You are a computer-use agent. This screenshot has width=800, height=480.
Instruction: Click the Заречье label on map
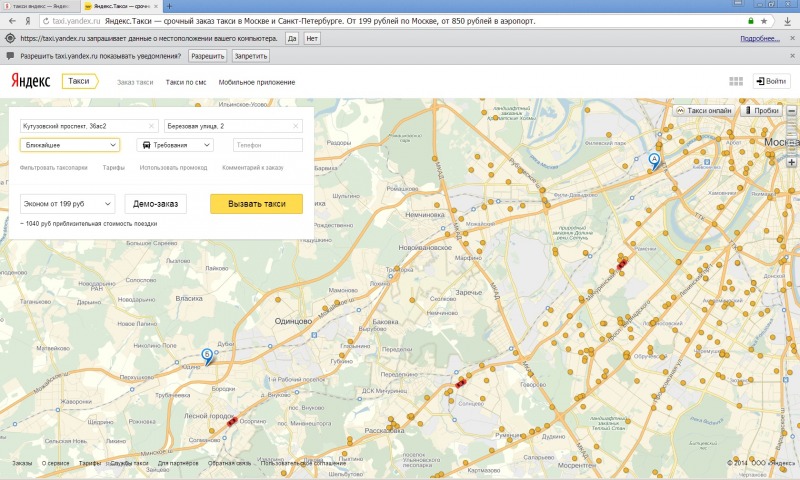(x=468, y=292)
